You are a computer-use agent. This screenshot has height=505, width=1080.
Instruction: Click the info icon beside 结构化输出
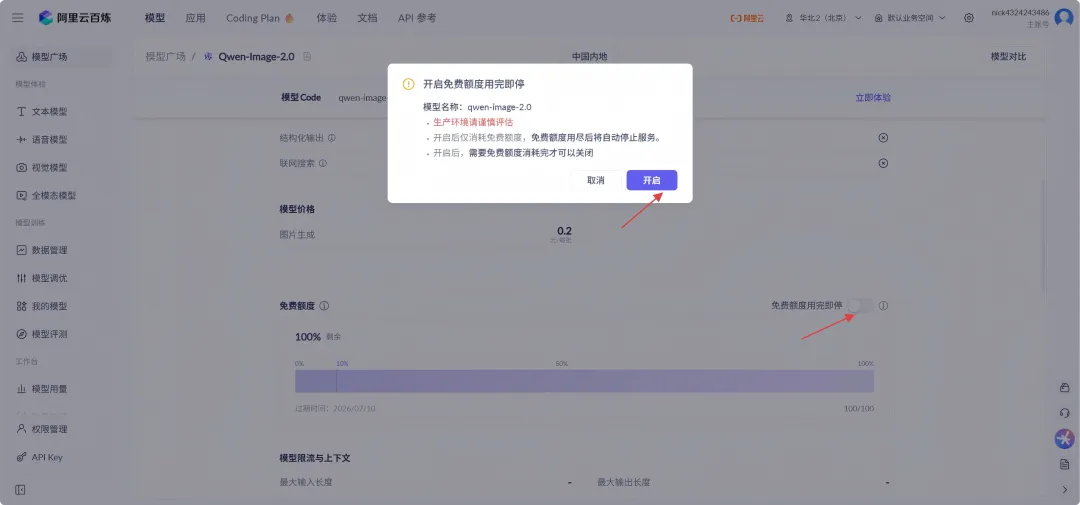coord(331,138)
